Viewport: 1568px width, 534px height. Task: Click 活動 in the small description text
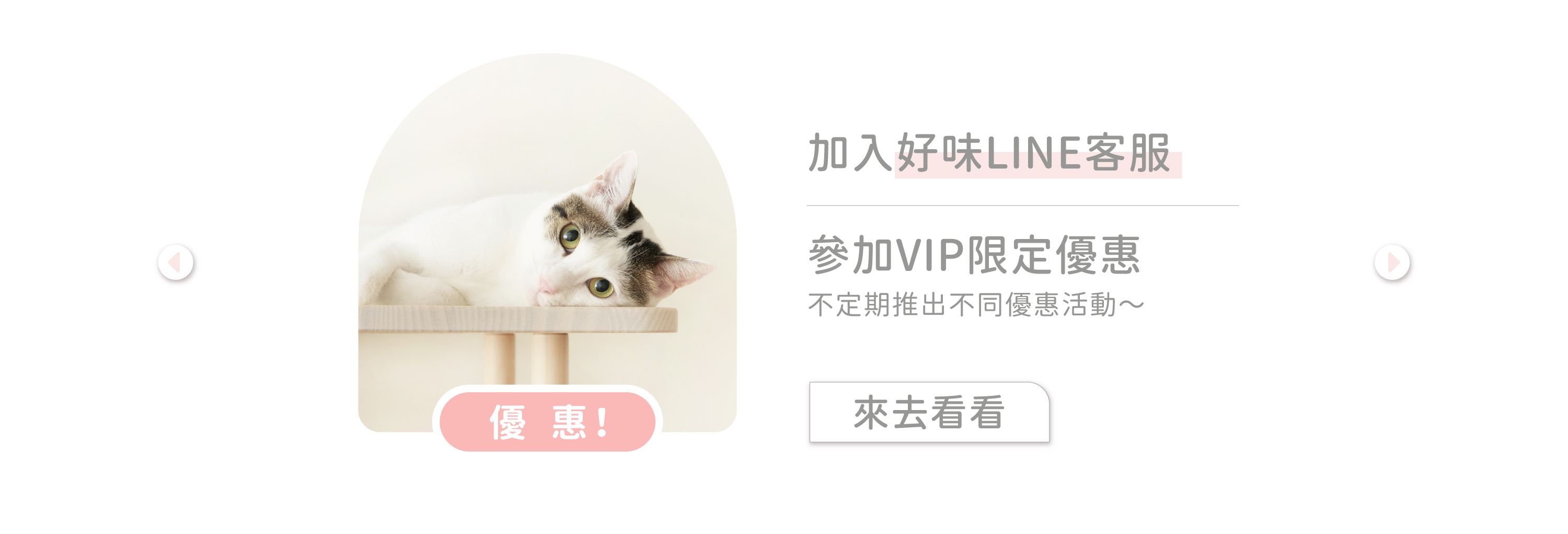click(x=1090, y=304)
